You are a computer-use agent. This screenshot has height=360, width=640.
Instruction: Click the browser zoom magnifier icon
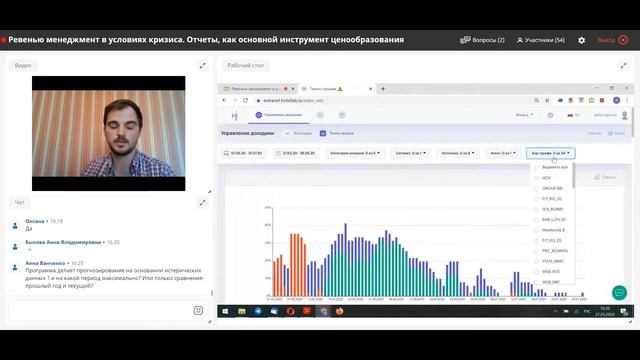536,100
